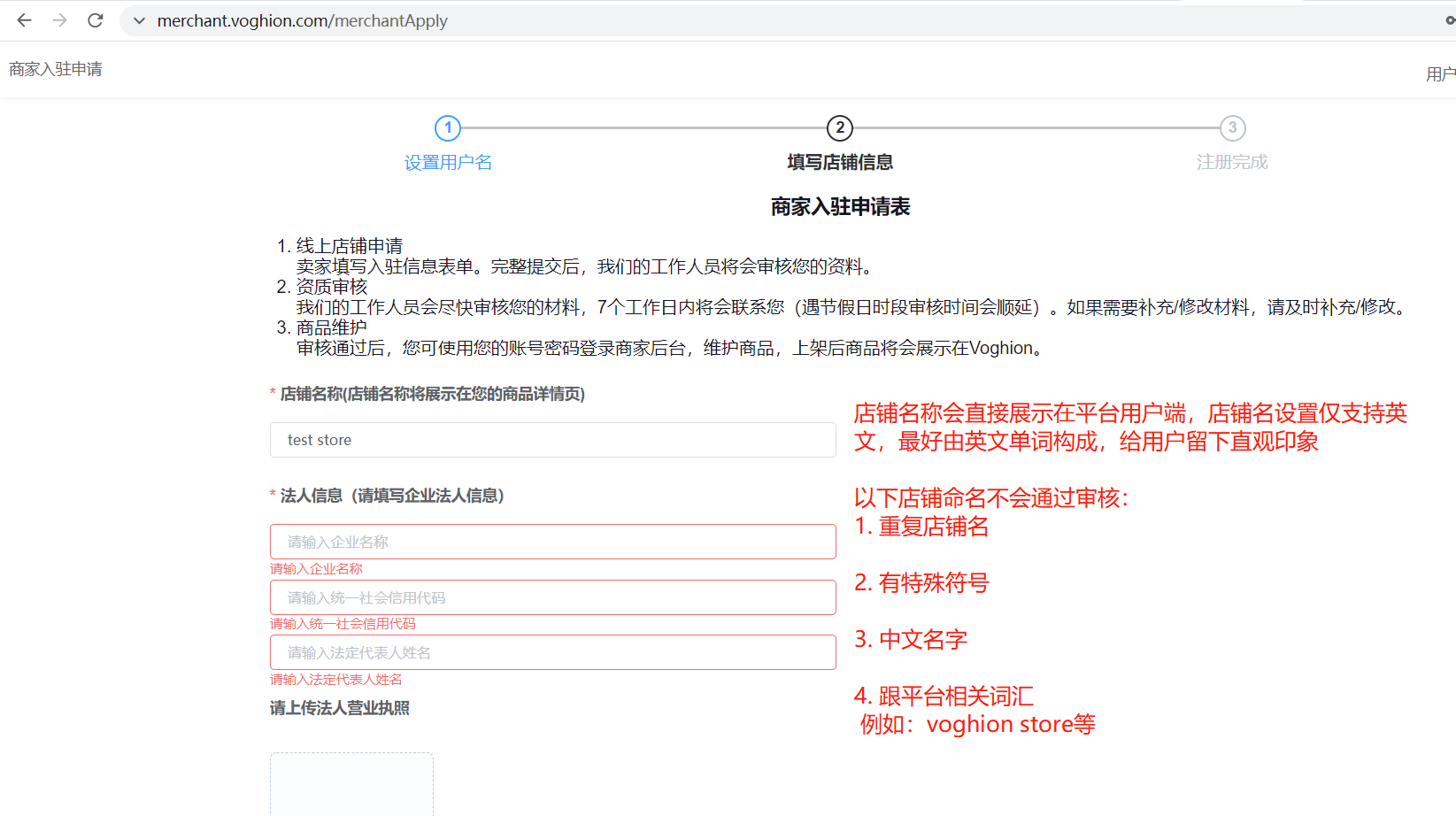This screenshot has height=816, width=1456.
Task: Click the 请输入法定代表人姓名 field
Action: point(552,652)
